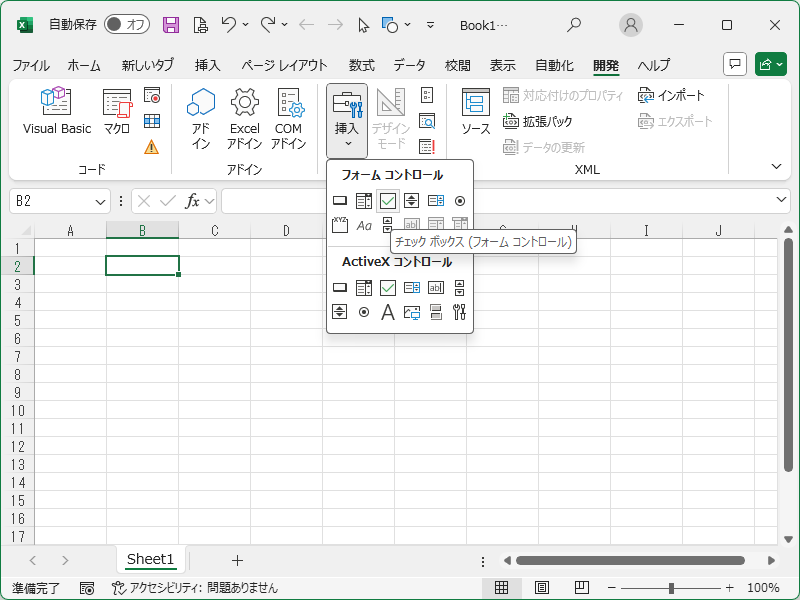800x600 pixels.
Task: Toggle the 自動保存 AutoSave switch
Action: click(127, 24)
